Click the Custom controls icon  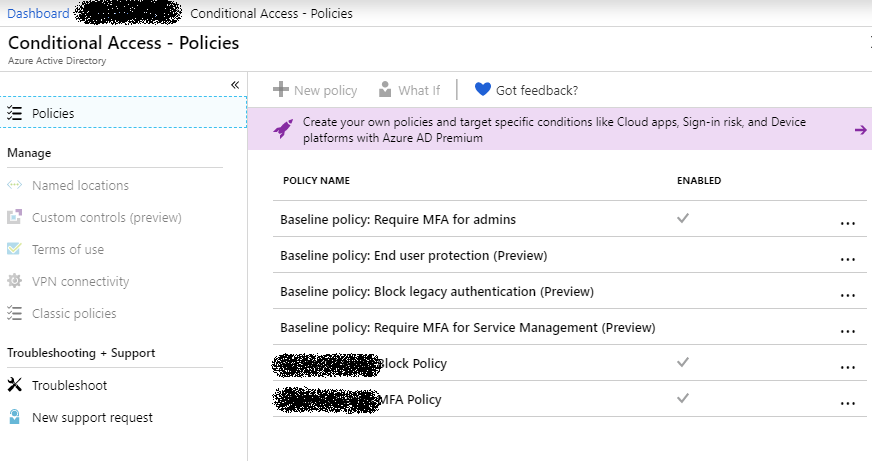tap(14, 217)
